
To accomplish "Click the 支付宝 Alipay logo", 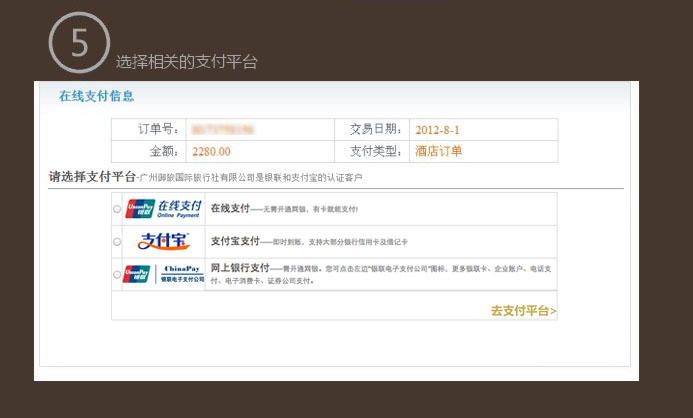I will click(164, 241).
